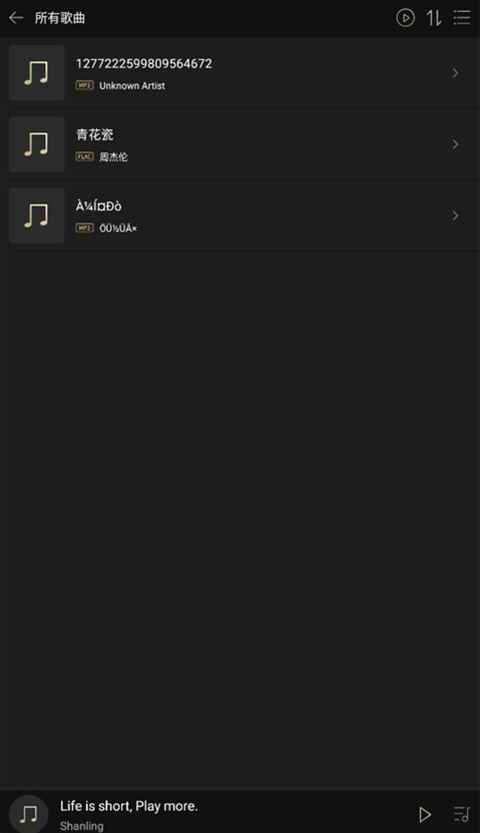Play the song 1277222599809564672
This screenshot has height=833, width=480.
240,73
